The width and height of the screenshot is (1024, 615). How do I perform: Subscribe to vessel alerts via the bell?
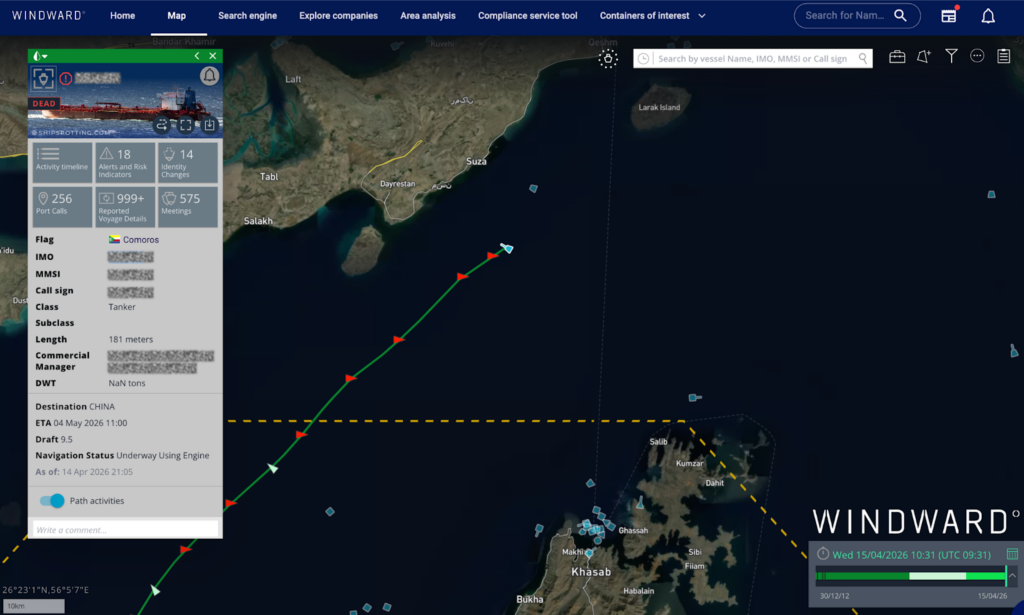[x=209, y=78]
